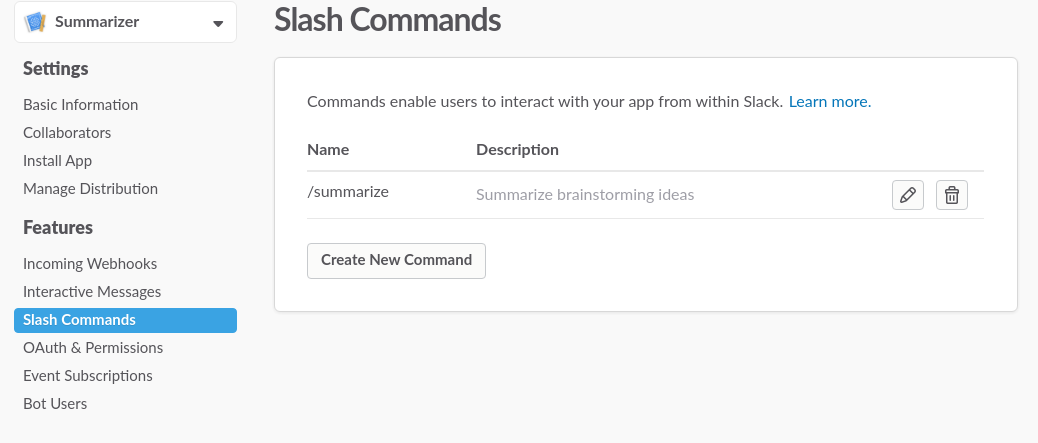Screen dimensions: 1038x443
Task: Follow the Learn more link
Action: click(x=829, y=101)
